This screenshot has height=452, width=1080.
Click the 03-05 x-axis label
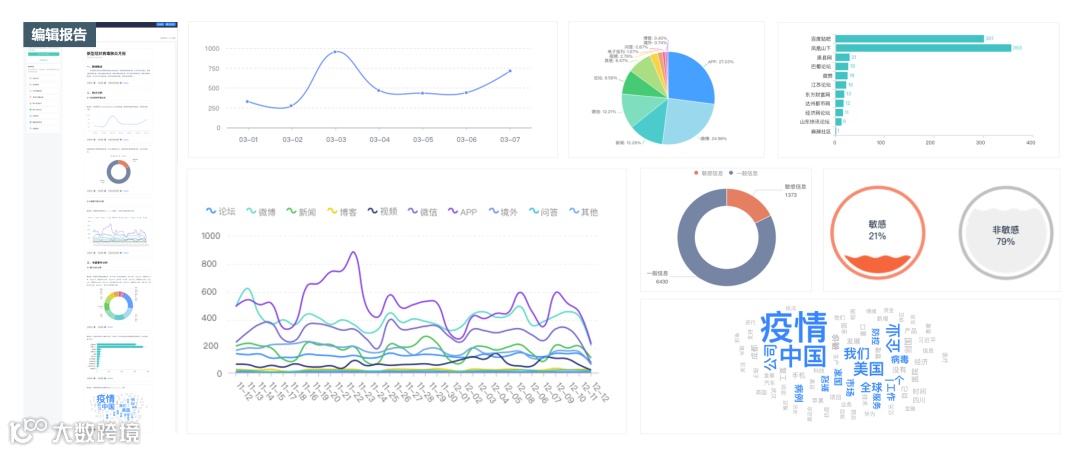click(423, 139)
